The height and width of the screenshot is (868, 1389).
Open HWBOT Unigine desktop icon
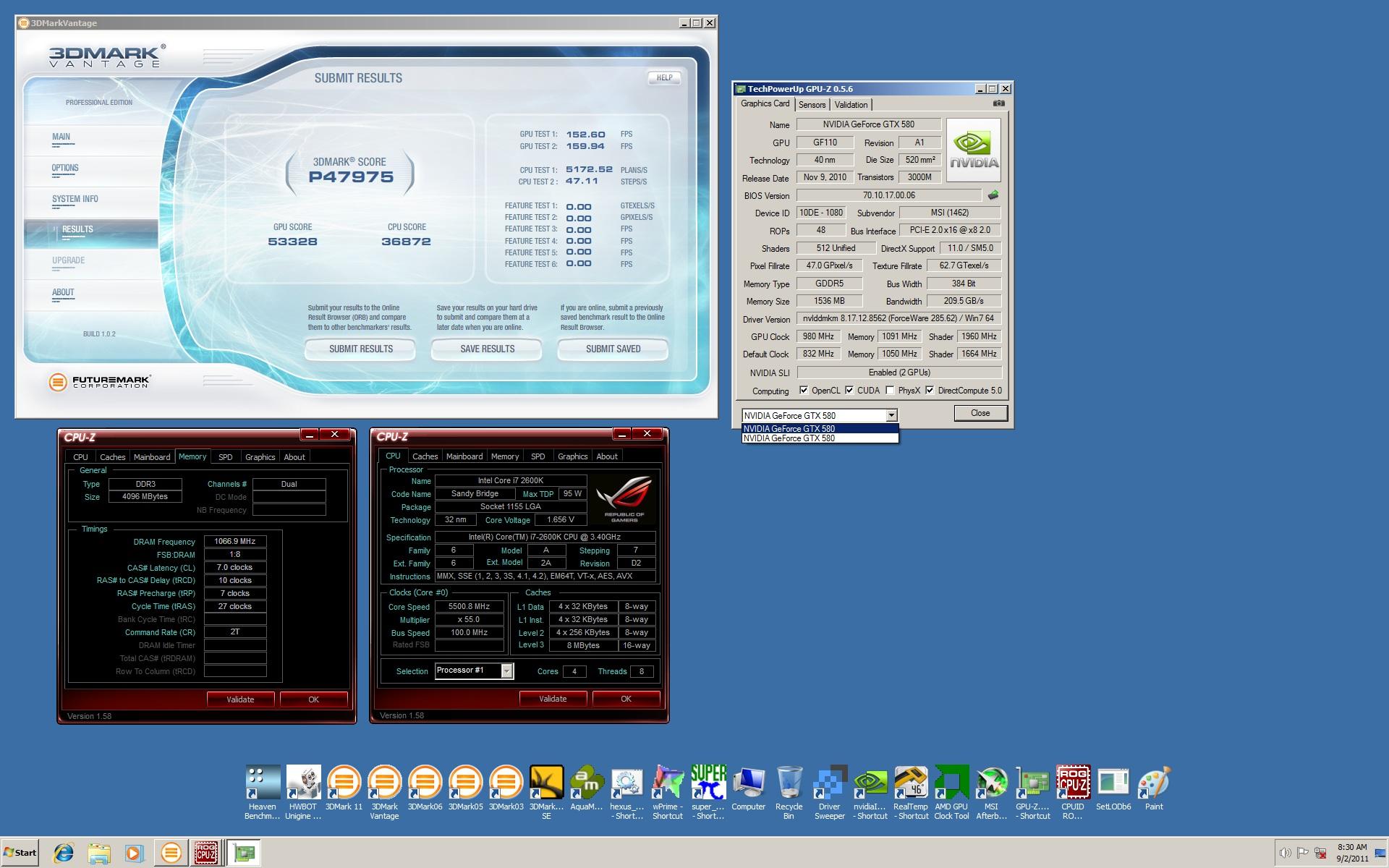(x=302, y=792)
